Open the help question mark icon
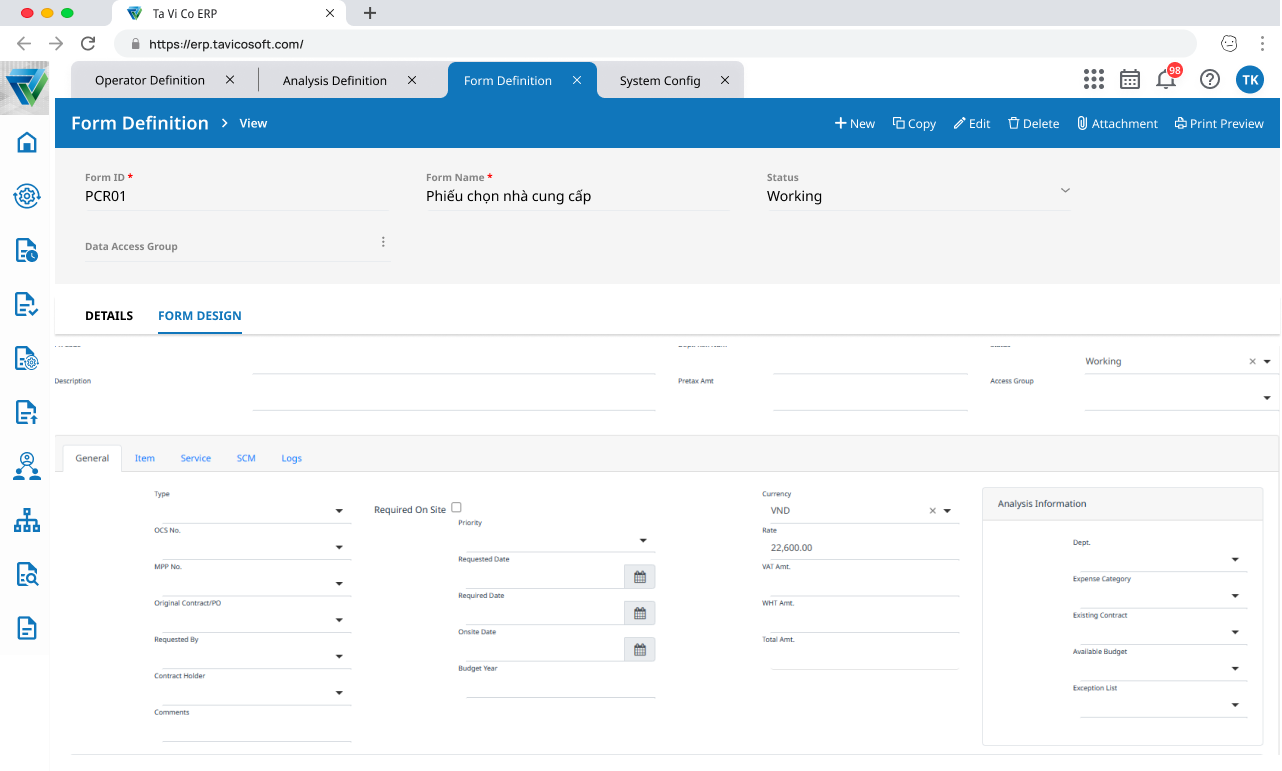The width and height of the screenshot is (1282, 771). pos(1210,80)
